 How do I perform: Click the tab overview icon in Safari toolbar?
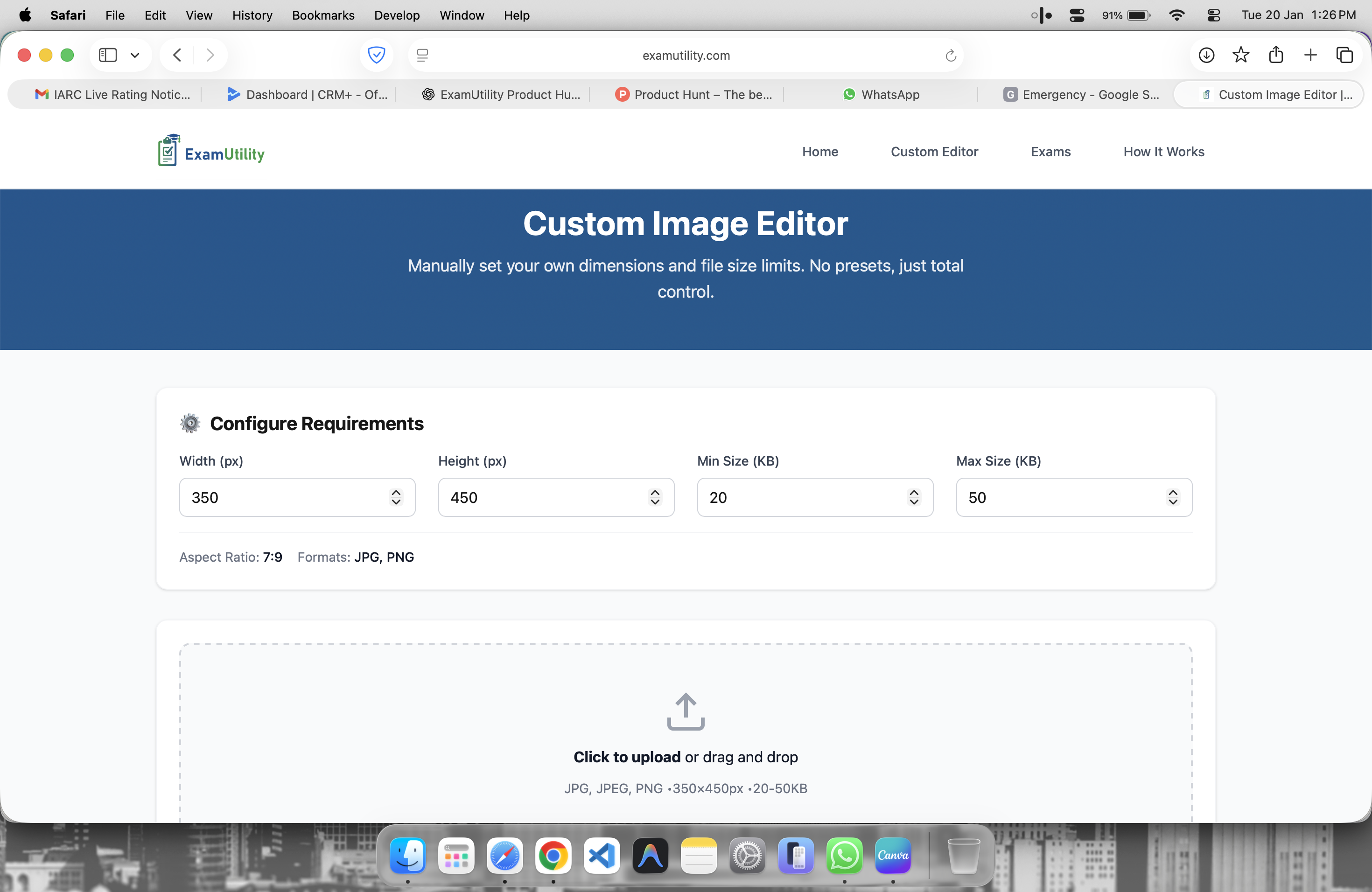(1345, 55)
